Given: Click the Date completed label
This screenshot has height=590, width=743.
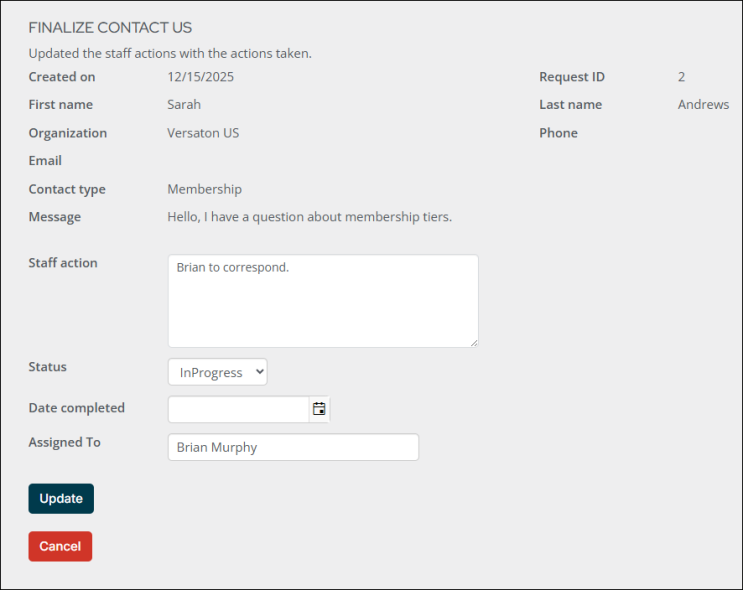Looking at the screenshot, I should [x=77, y=408].
